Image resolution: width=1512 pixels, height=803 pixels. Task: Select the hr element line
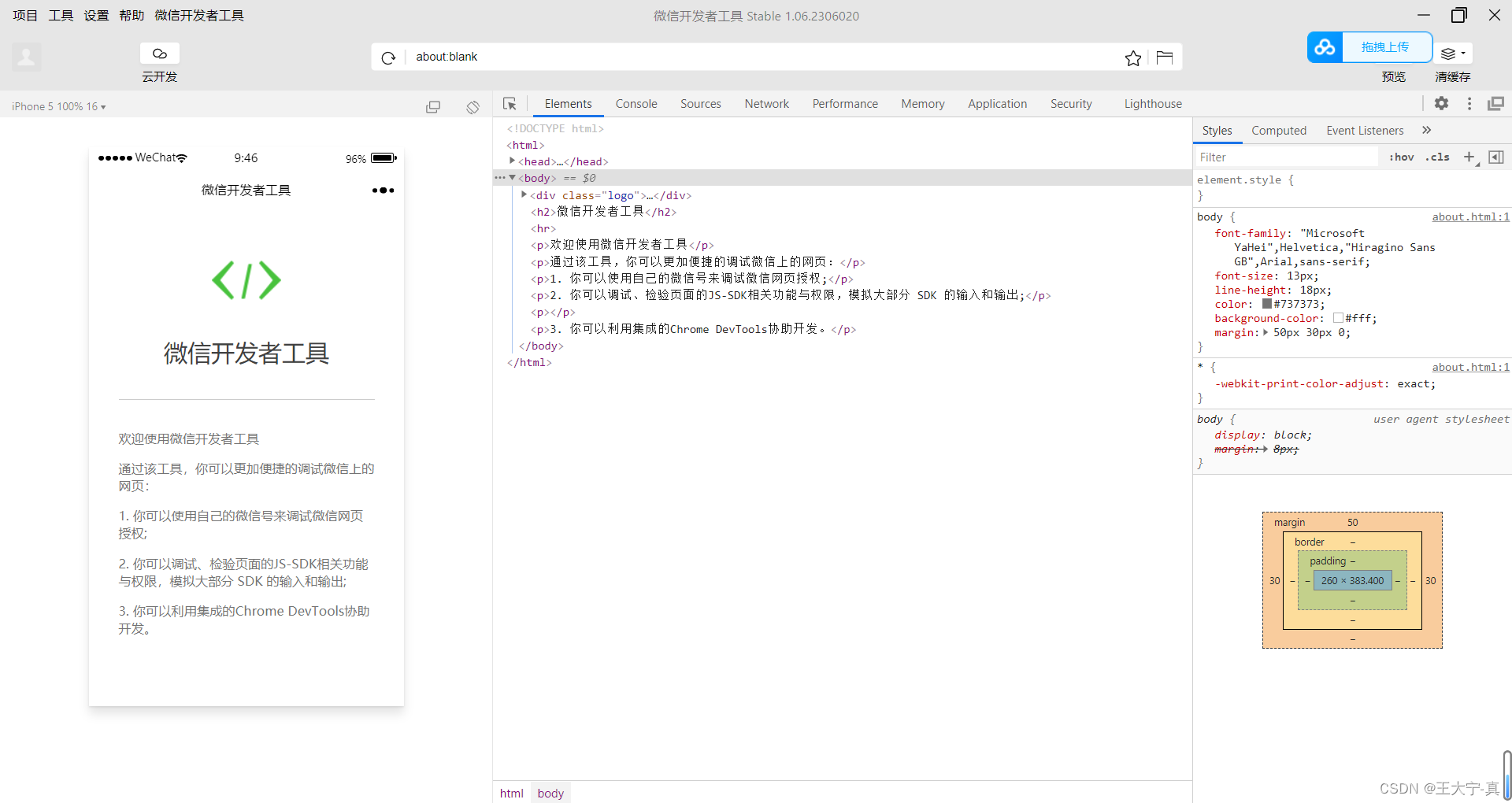click(x=543, y=228)
